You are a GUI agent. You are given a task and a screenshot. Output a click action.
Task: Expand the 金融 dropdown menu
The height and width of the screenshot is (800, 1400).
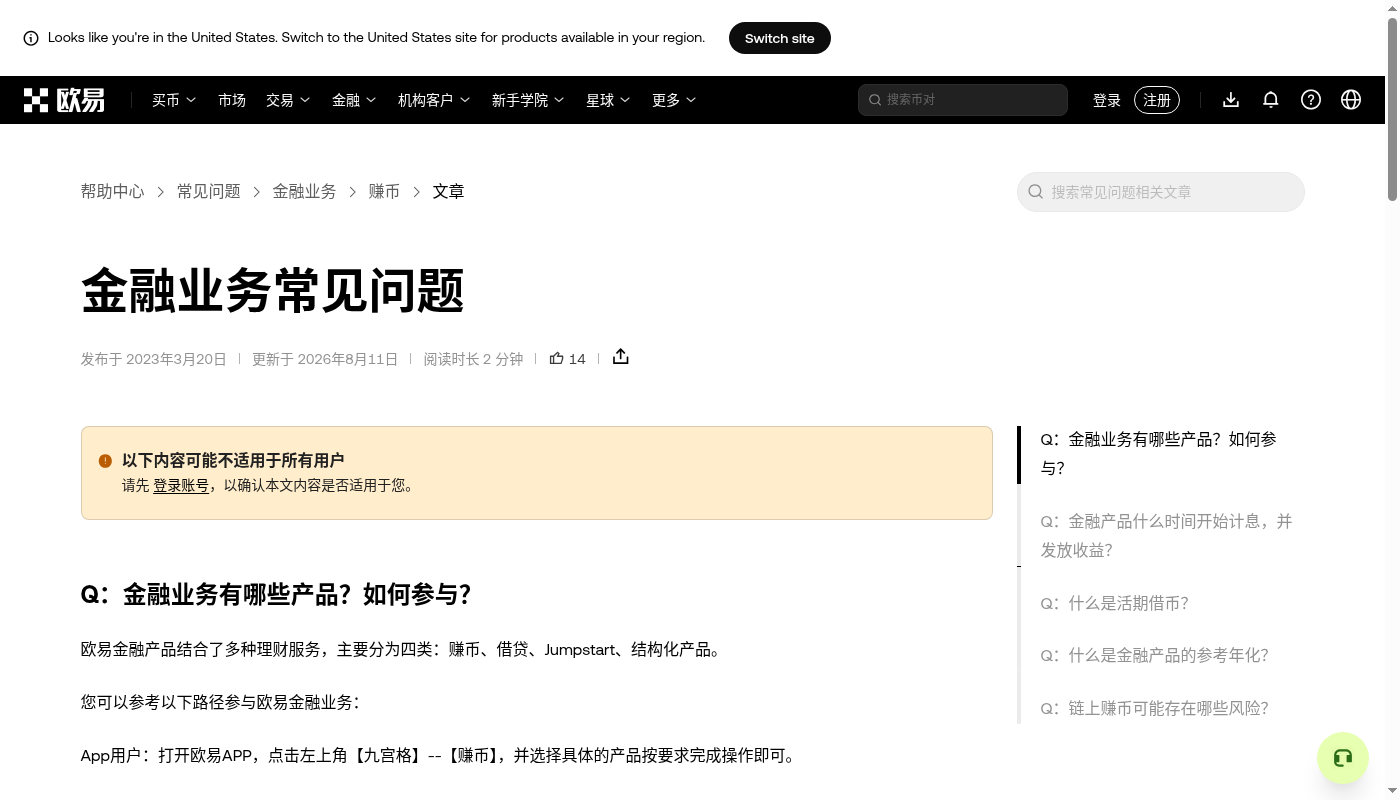click(354, 100)
